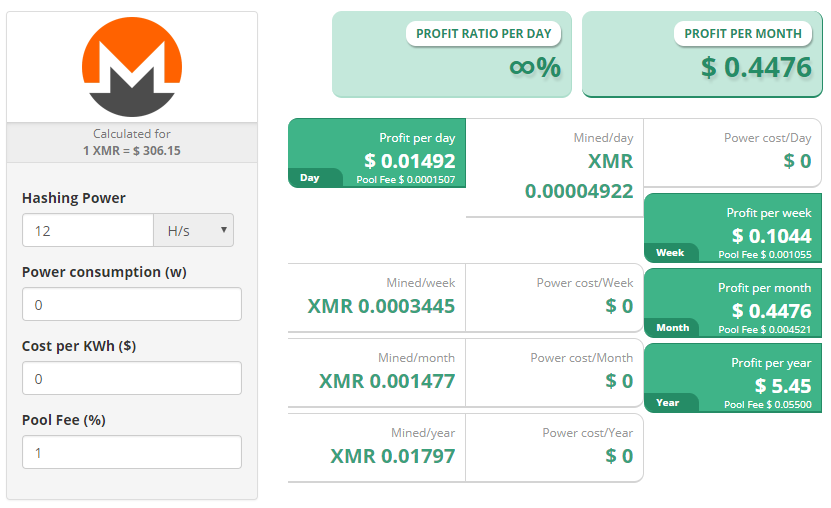This screenshot has width=831, height=508.
Task: Select the Month tab label
Action: pos(673,328)
